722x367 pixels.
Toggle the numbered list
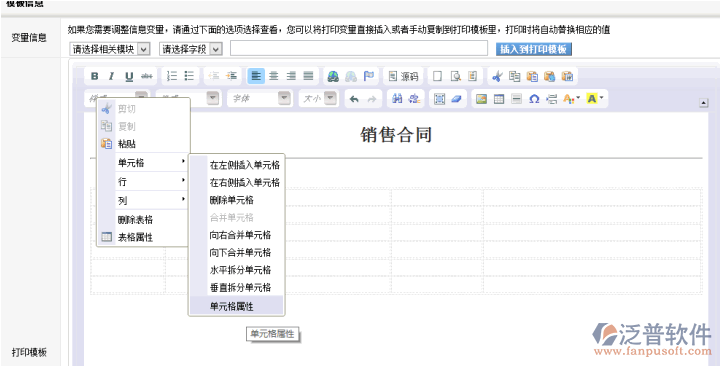(x=172, y=76)
